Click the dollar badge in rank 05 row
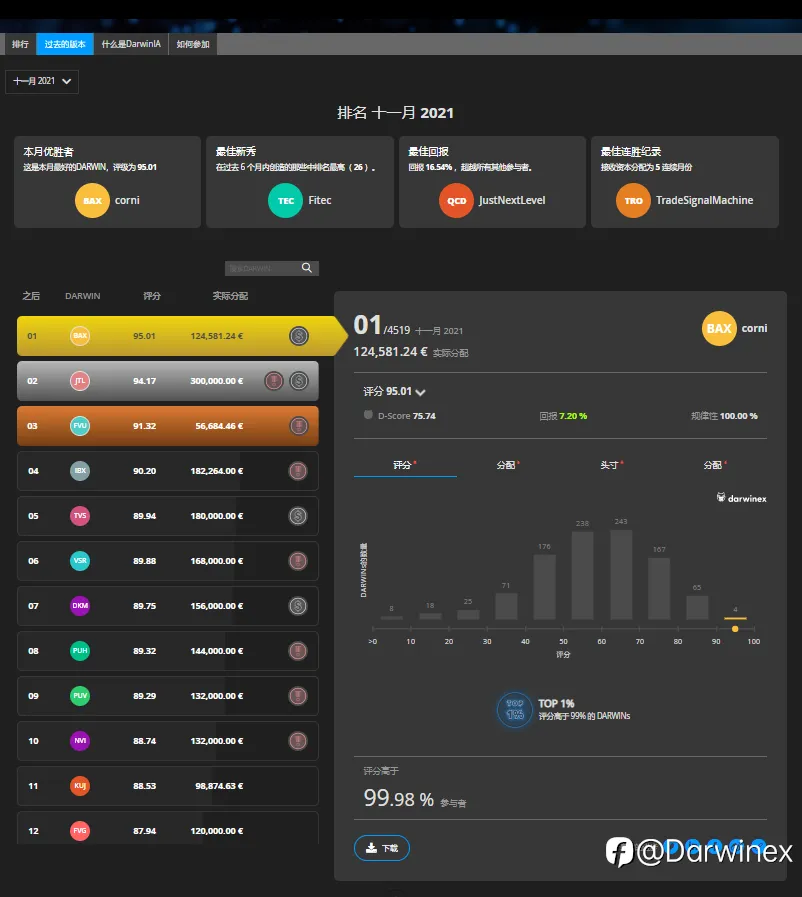The image size is (802, 897). point(298,516)
